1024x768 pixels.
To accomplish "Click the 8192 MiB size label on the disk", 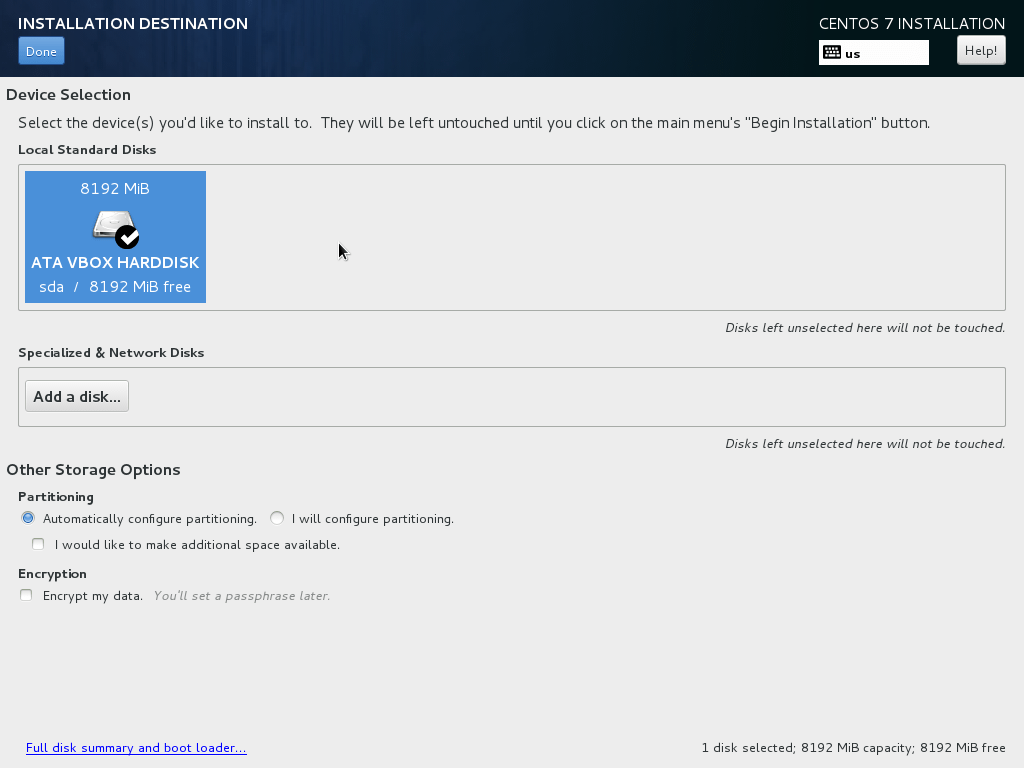I will click(x=115, y=189).
